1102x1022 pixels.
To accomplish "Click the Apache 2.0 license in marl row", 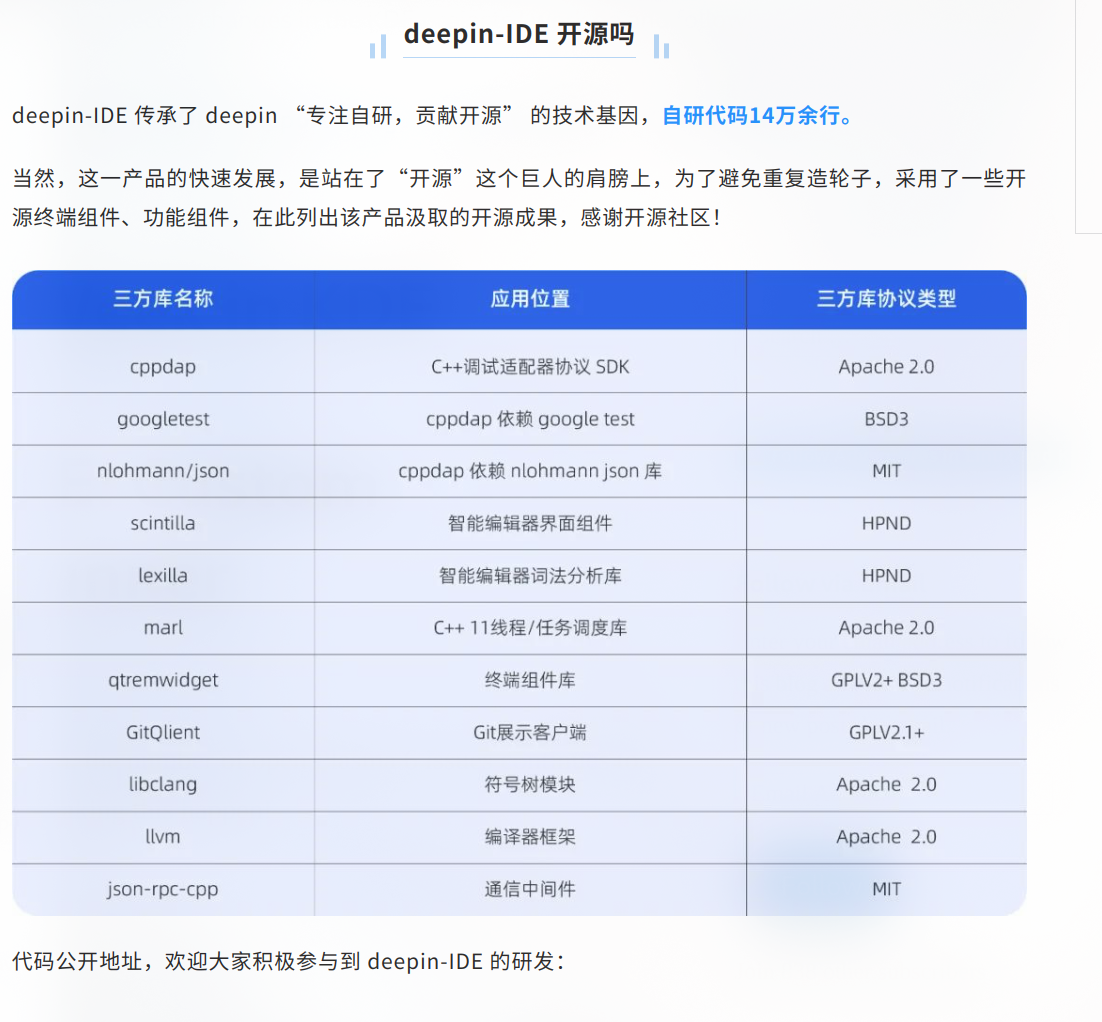I will [x=886, y=628].
